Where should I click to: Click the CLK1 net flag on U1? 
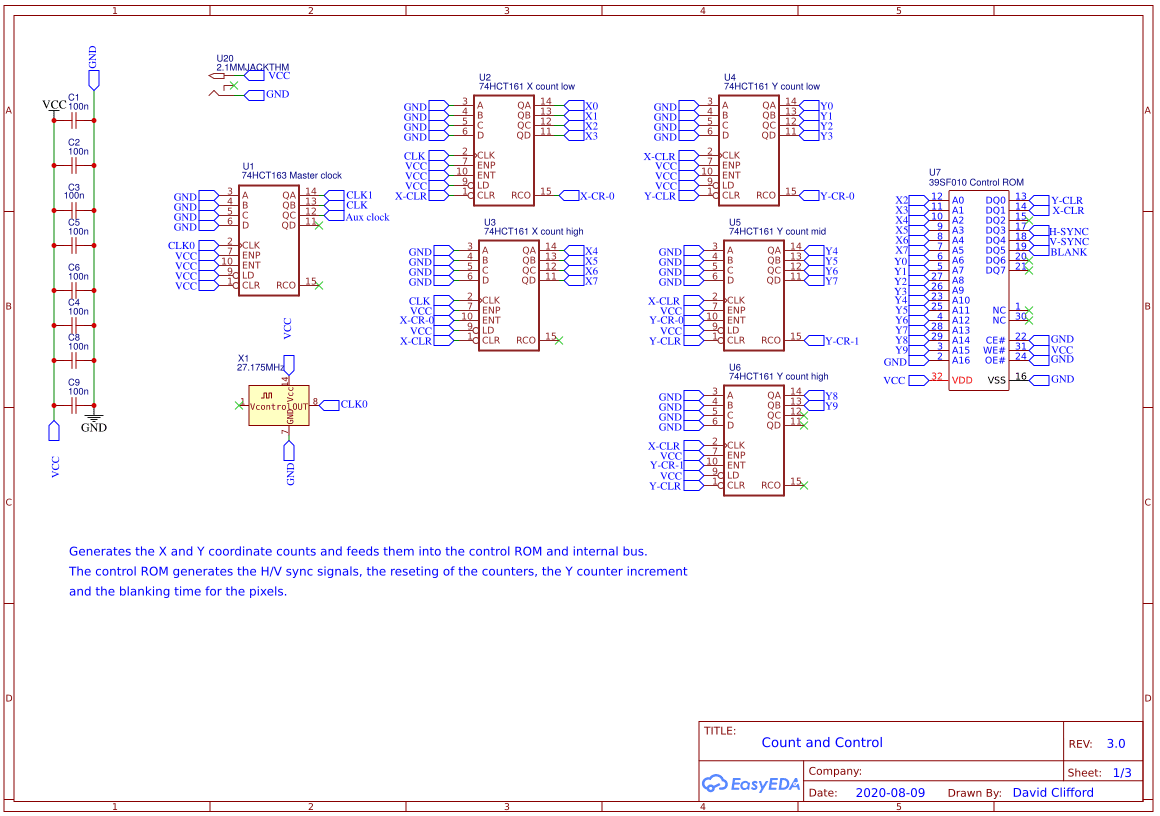pos(349,195)
